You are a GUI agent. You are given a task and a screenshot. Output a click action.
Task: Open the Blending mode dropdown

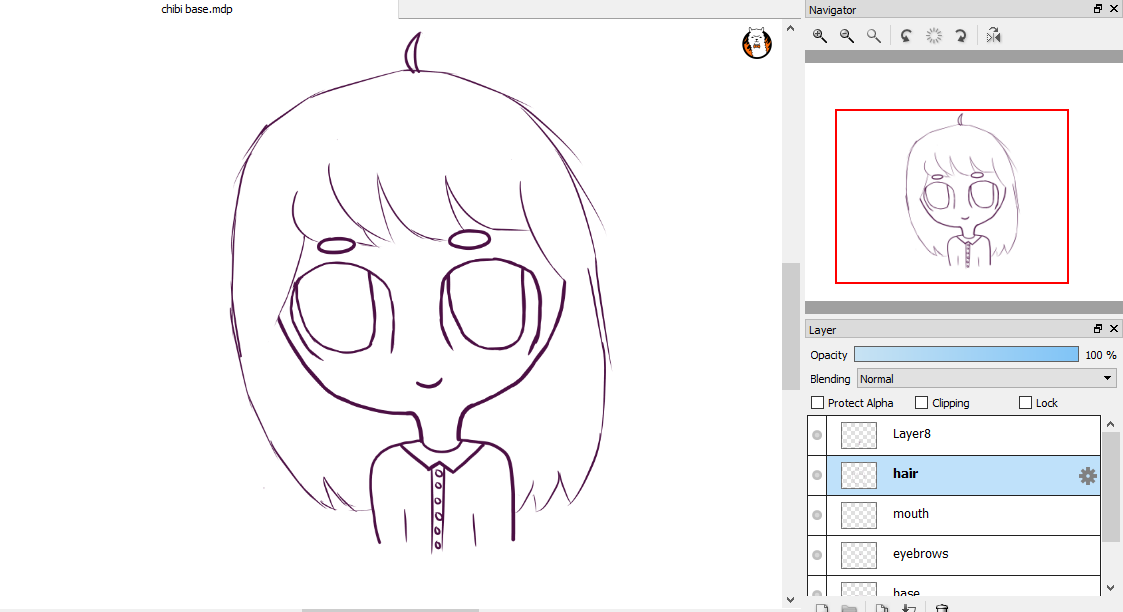[987, 379]
